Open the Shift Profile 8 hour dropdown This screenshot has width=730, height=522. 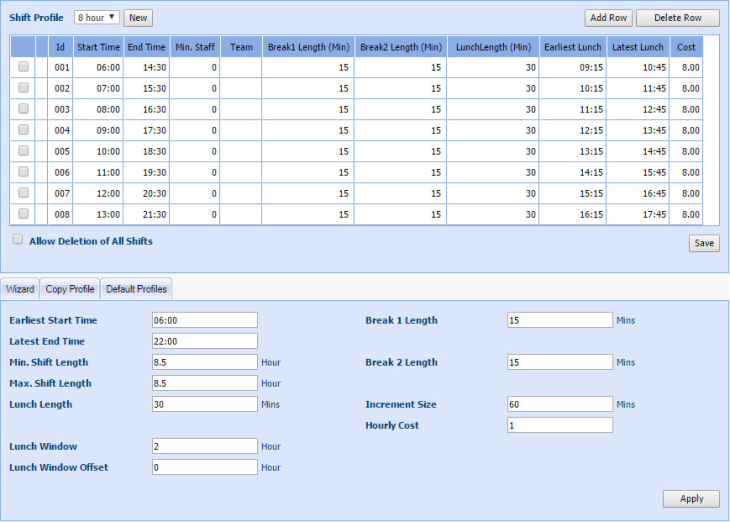click(97, 18)
